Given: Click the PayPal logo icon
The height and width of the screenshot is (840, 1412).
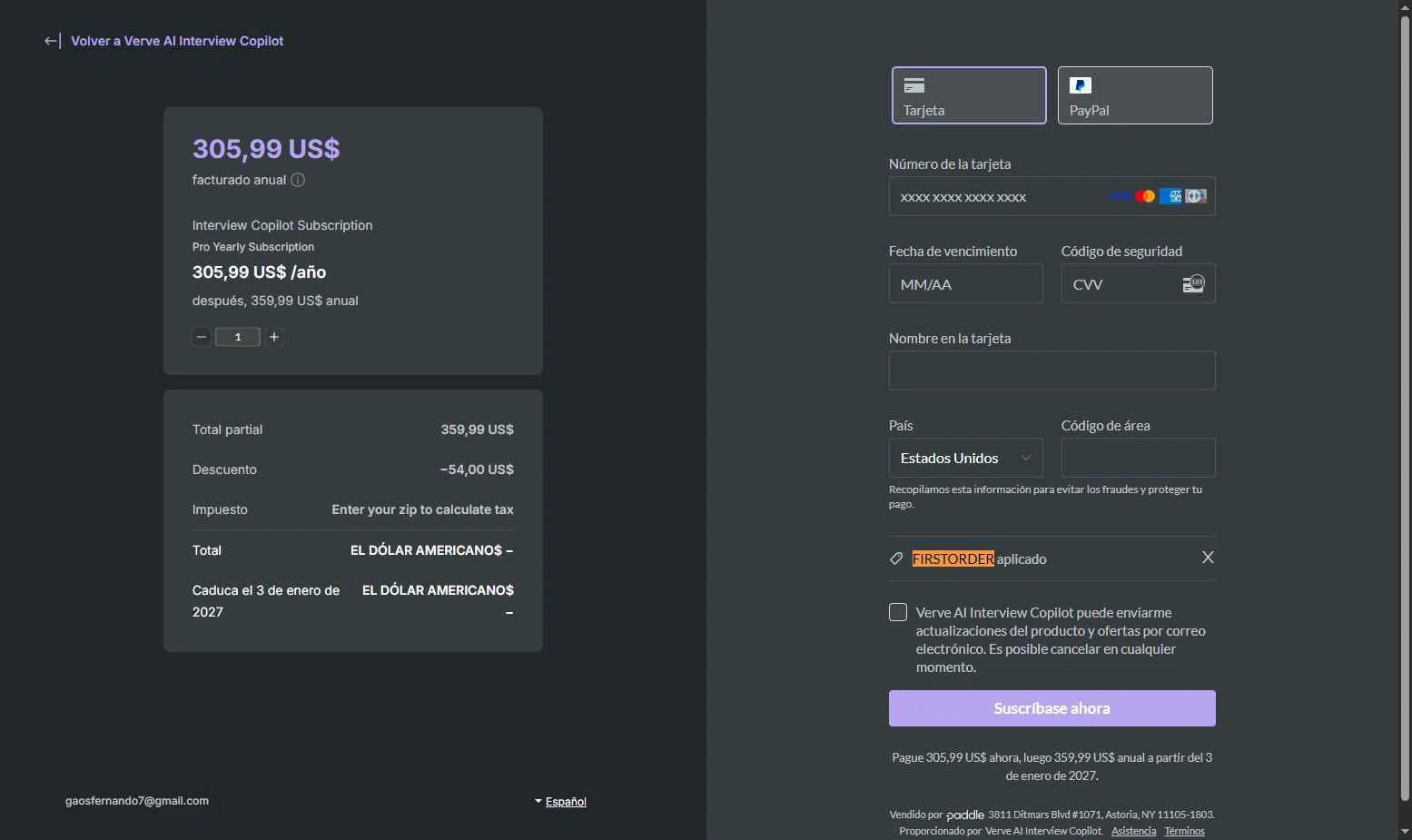Looking at the screenshot, I should point(1081,85).
